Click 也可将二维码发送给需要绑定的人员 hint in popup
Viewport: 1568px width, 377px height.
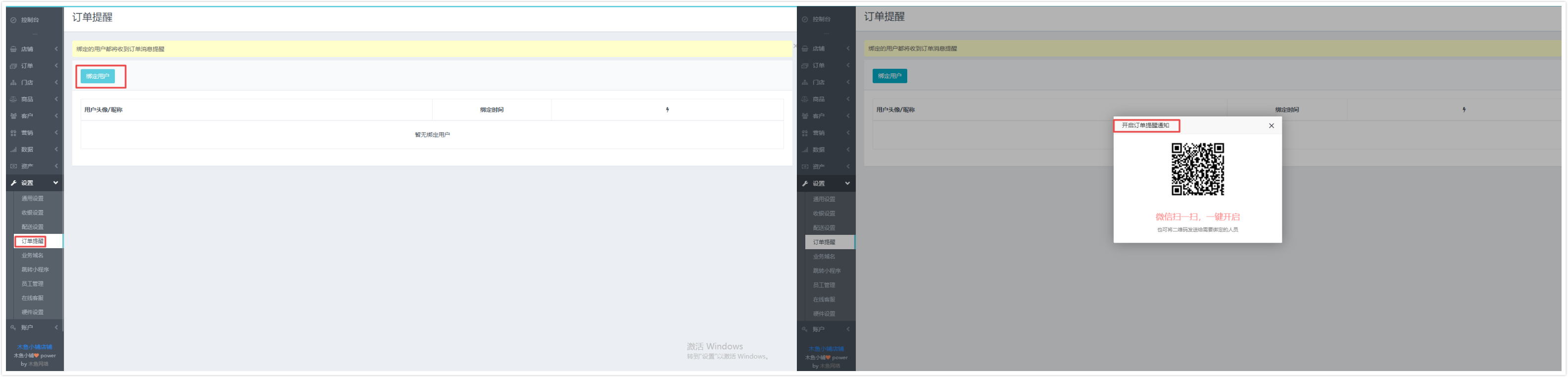[1197, 230]
